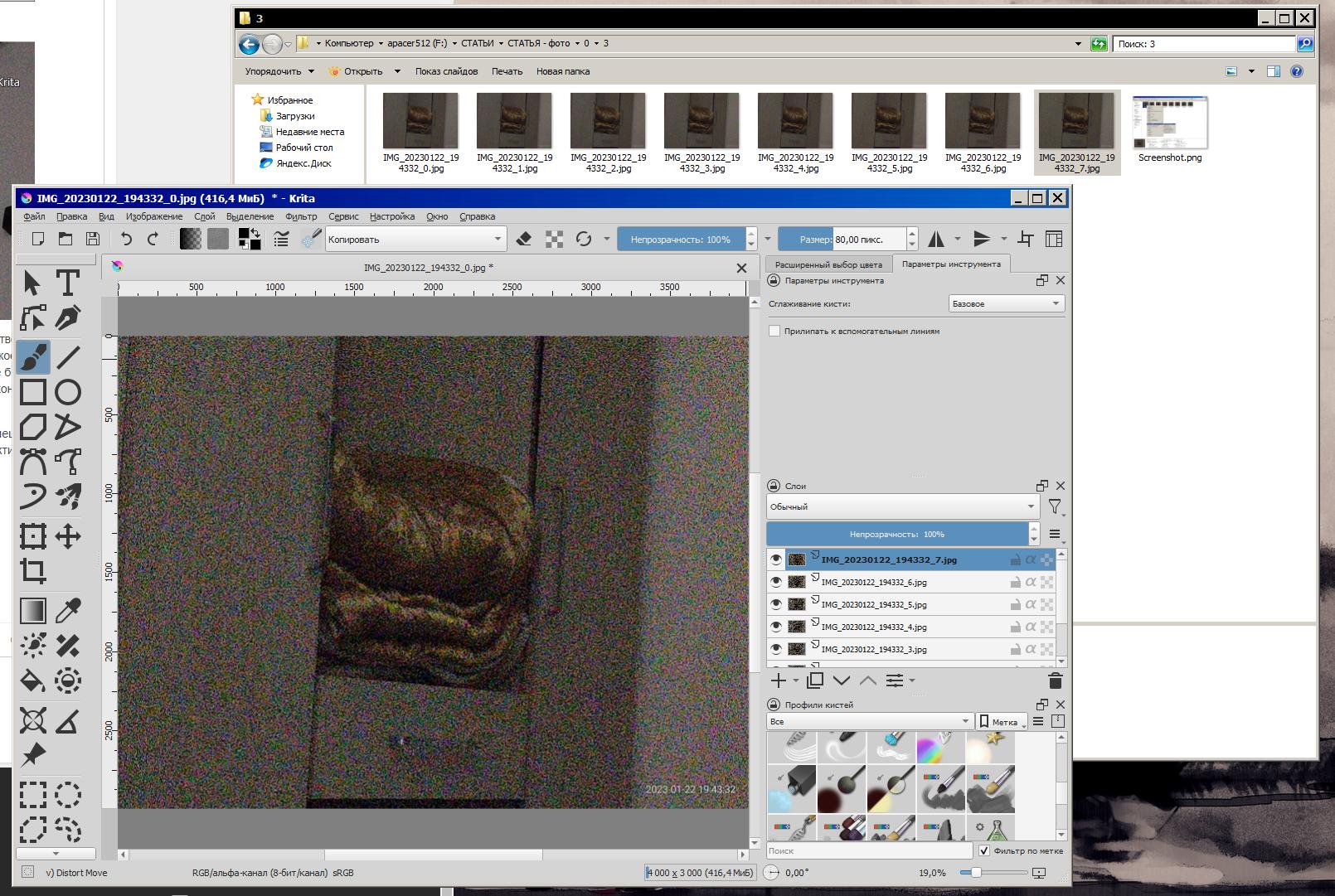Select the Text tool in the toolbox
Image resolution: width=1335 pixels, height=896 pixels.
(x=67, y=283)
